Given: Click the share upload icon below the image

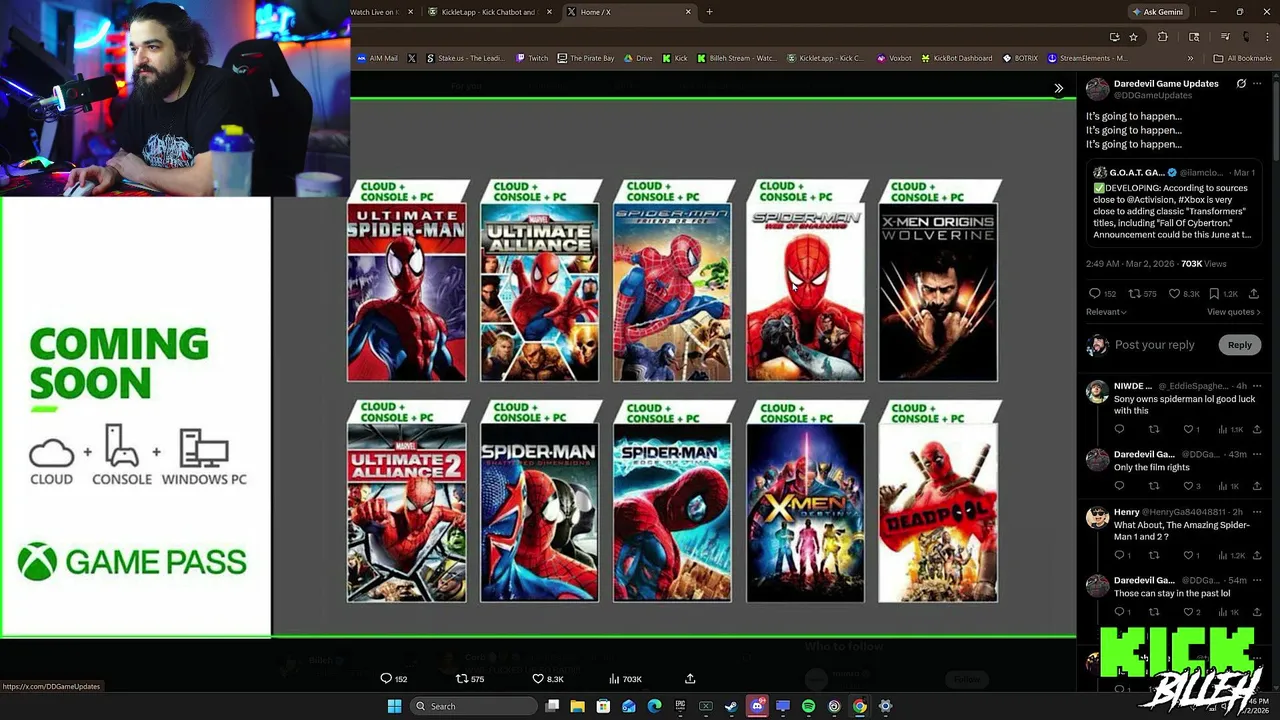Looking at the screenshot, I should tap(690, 679).
